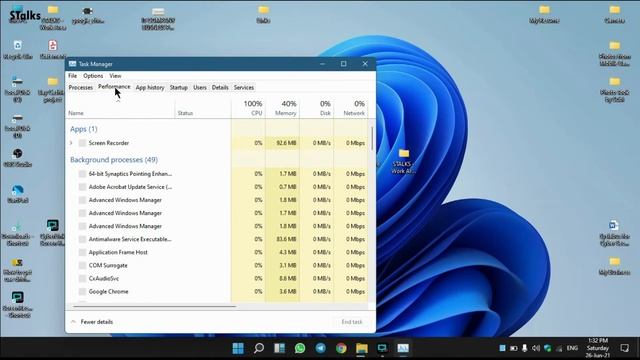Switch to the Users tab

(x=200, y=87)
